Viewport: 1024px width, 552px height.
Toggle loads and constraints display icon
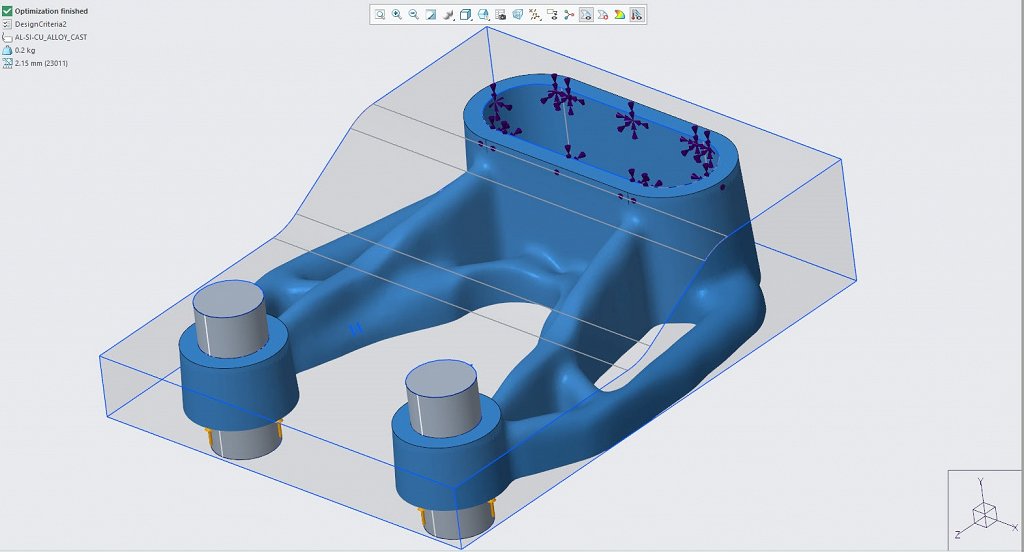[637, 15]
